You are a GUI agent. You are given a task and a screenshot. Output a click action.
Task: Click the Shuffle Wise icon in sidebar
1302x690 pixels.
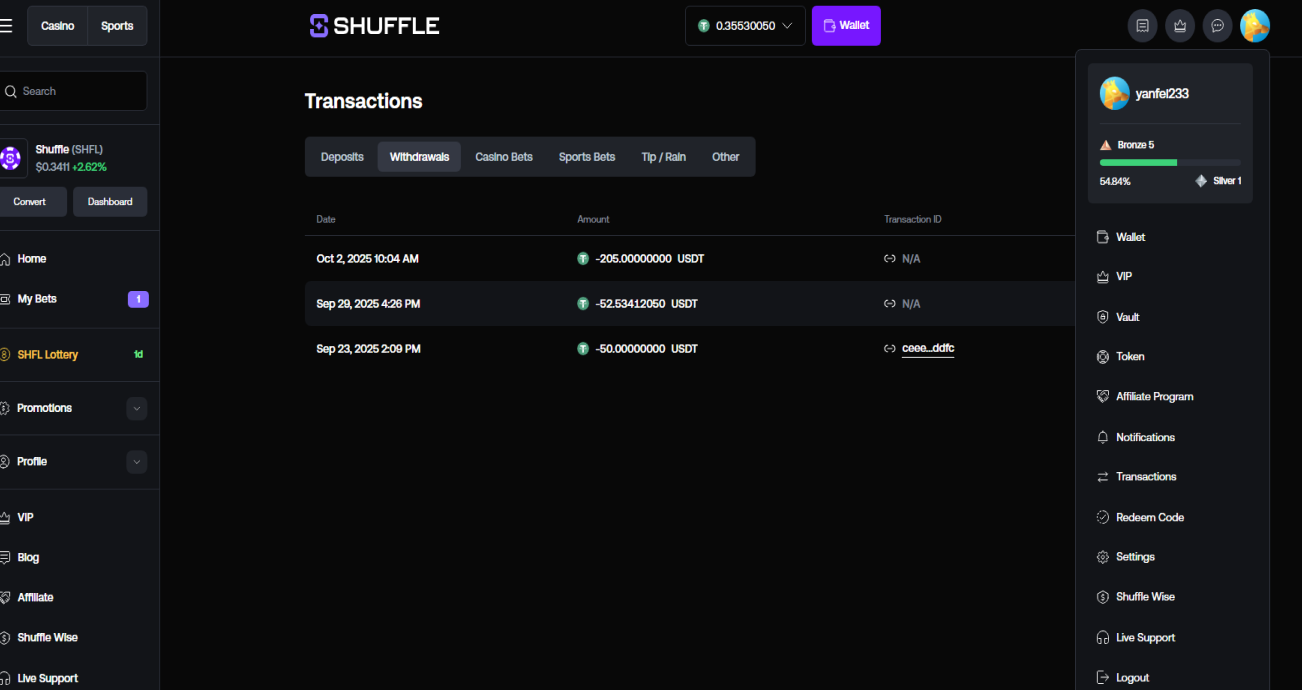(6, 638)
